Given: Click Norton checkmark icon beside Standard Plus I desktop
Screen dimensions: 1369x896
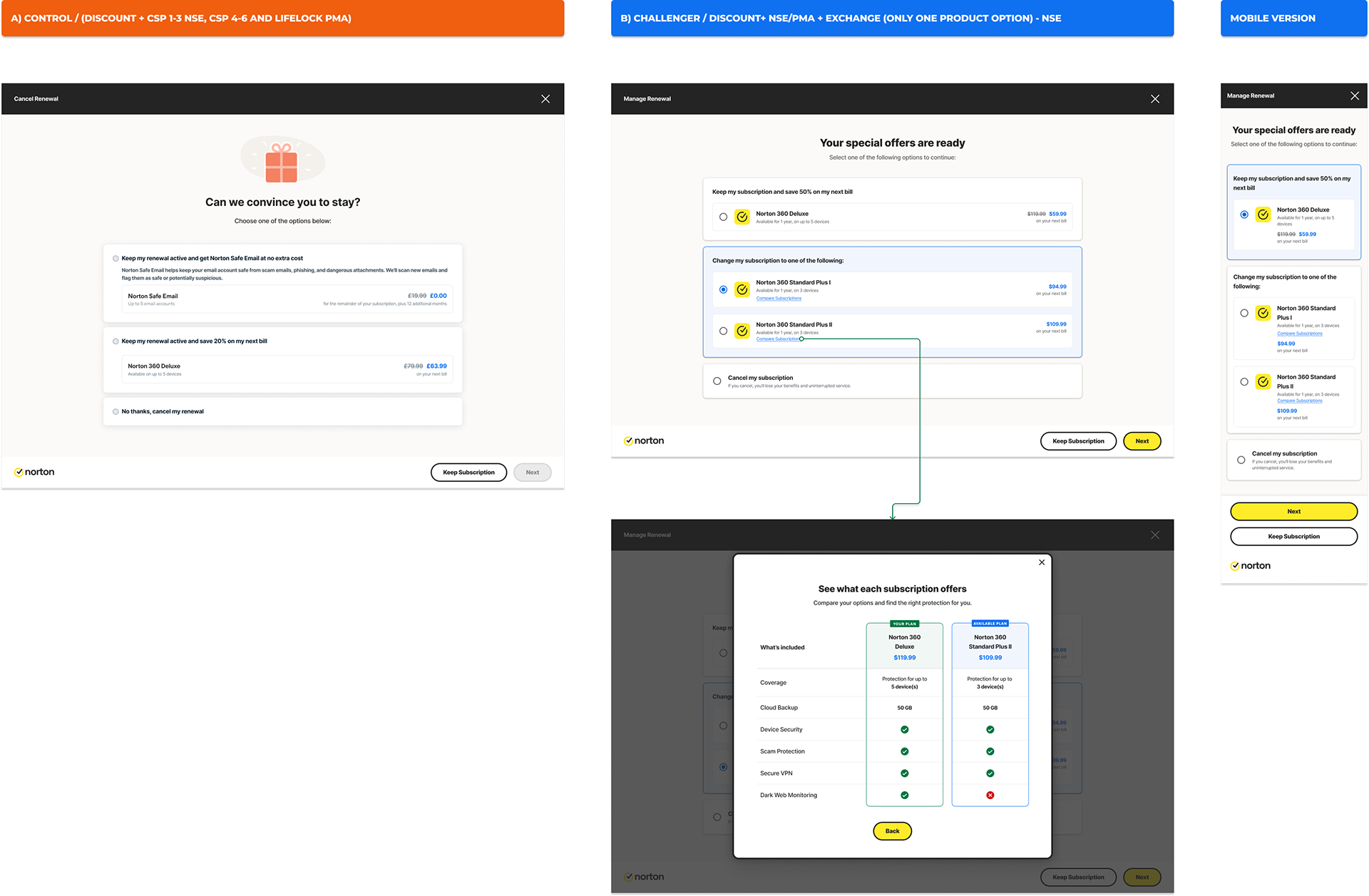Looking at the screenshot, I should click(742, 289).
